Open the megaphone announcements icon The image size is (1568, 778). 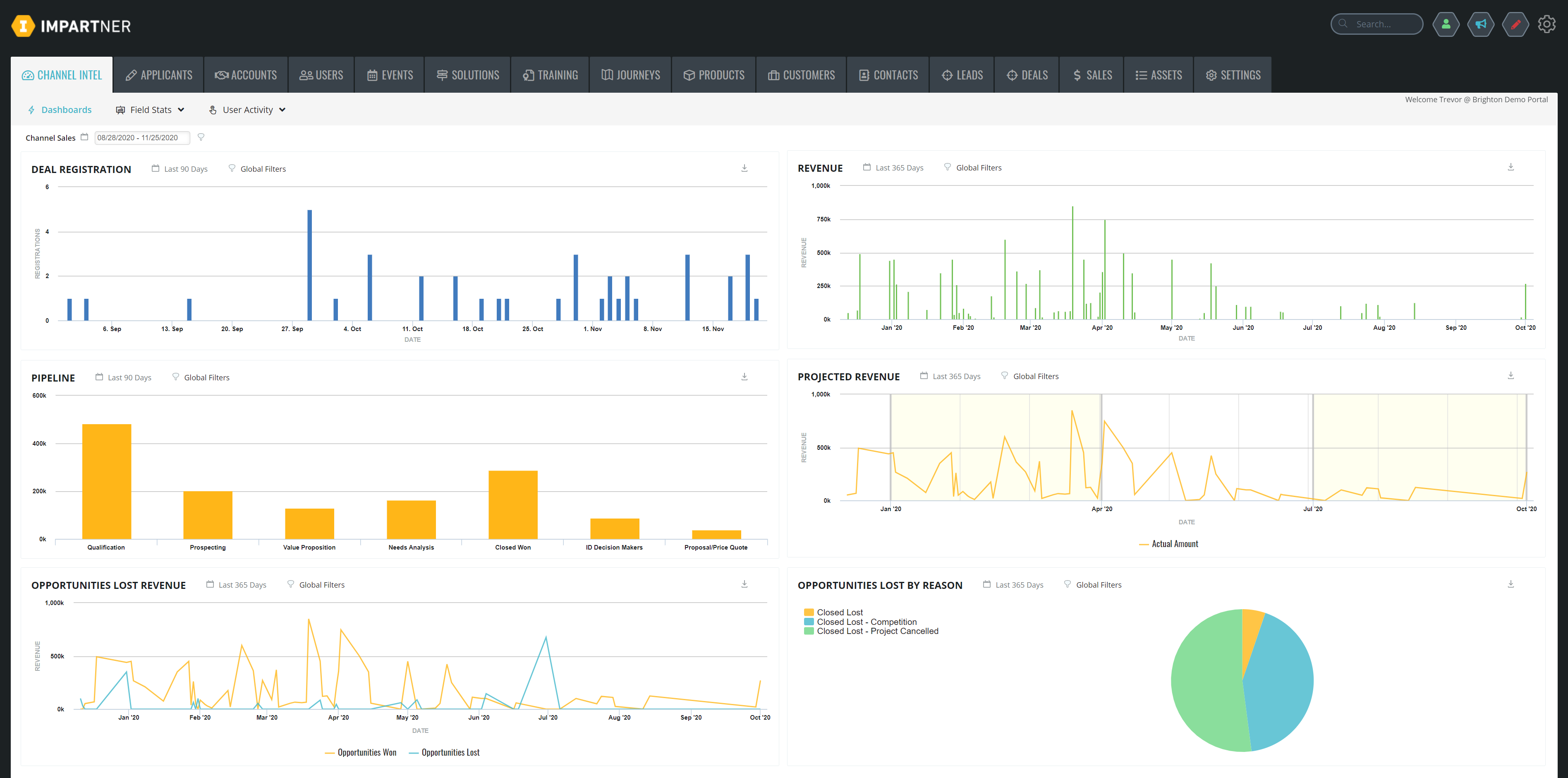point(1480,24)
